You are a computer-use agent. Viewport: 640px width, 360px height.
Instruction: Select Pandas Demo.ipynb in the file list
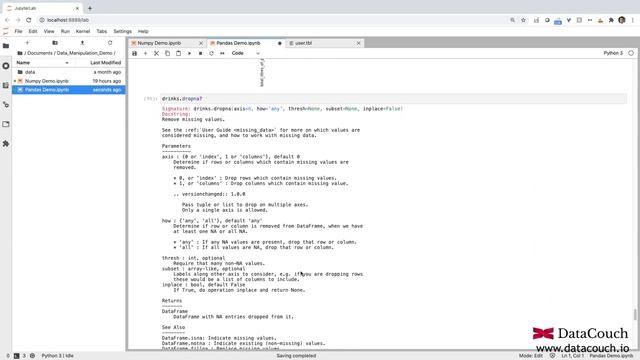click(x=69, y=90)
